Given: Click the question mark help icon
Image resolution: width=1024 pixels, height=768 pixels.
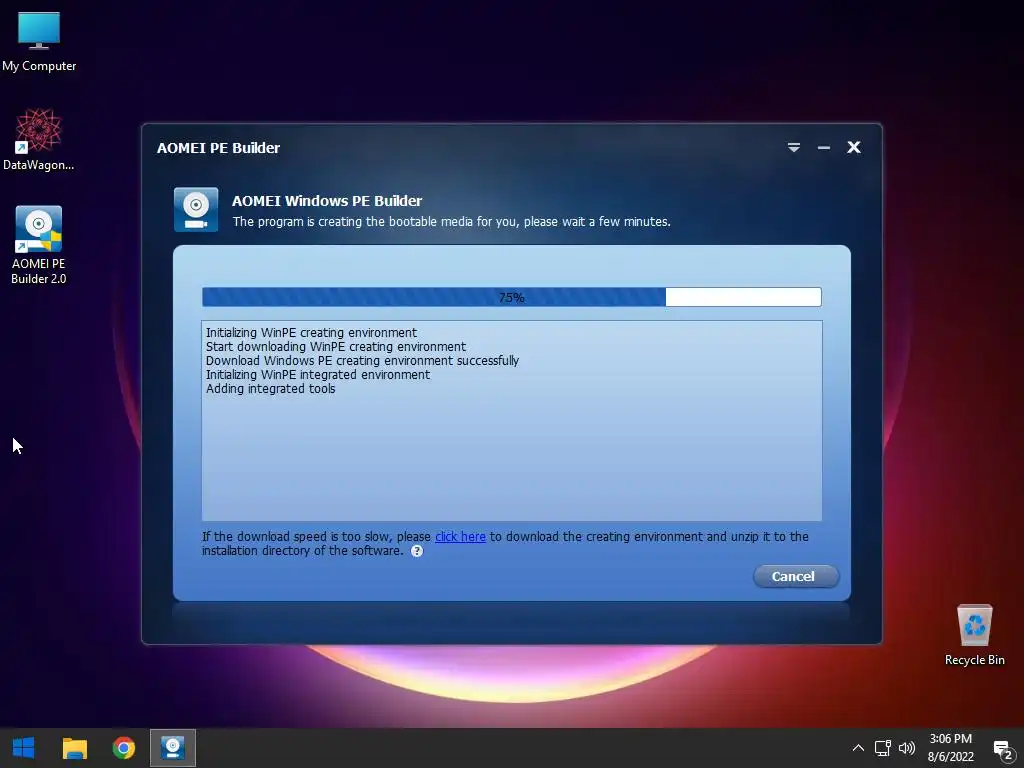Looking at the screenshot, I should point(417,551).
